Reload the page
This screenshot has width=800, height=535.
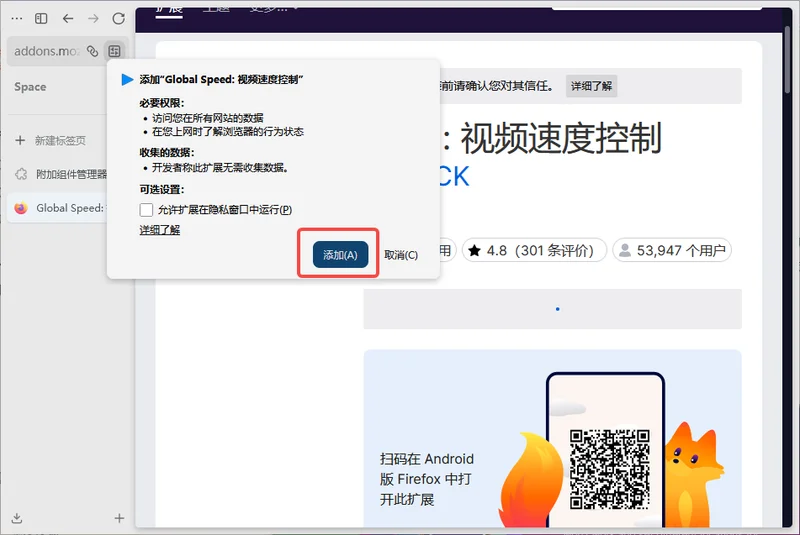[x=118, y=19]
